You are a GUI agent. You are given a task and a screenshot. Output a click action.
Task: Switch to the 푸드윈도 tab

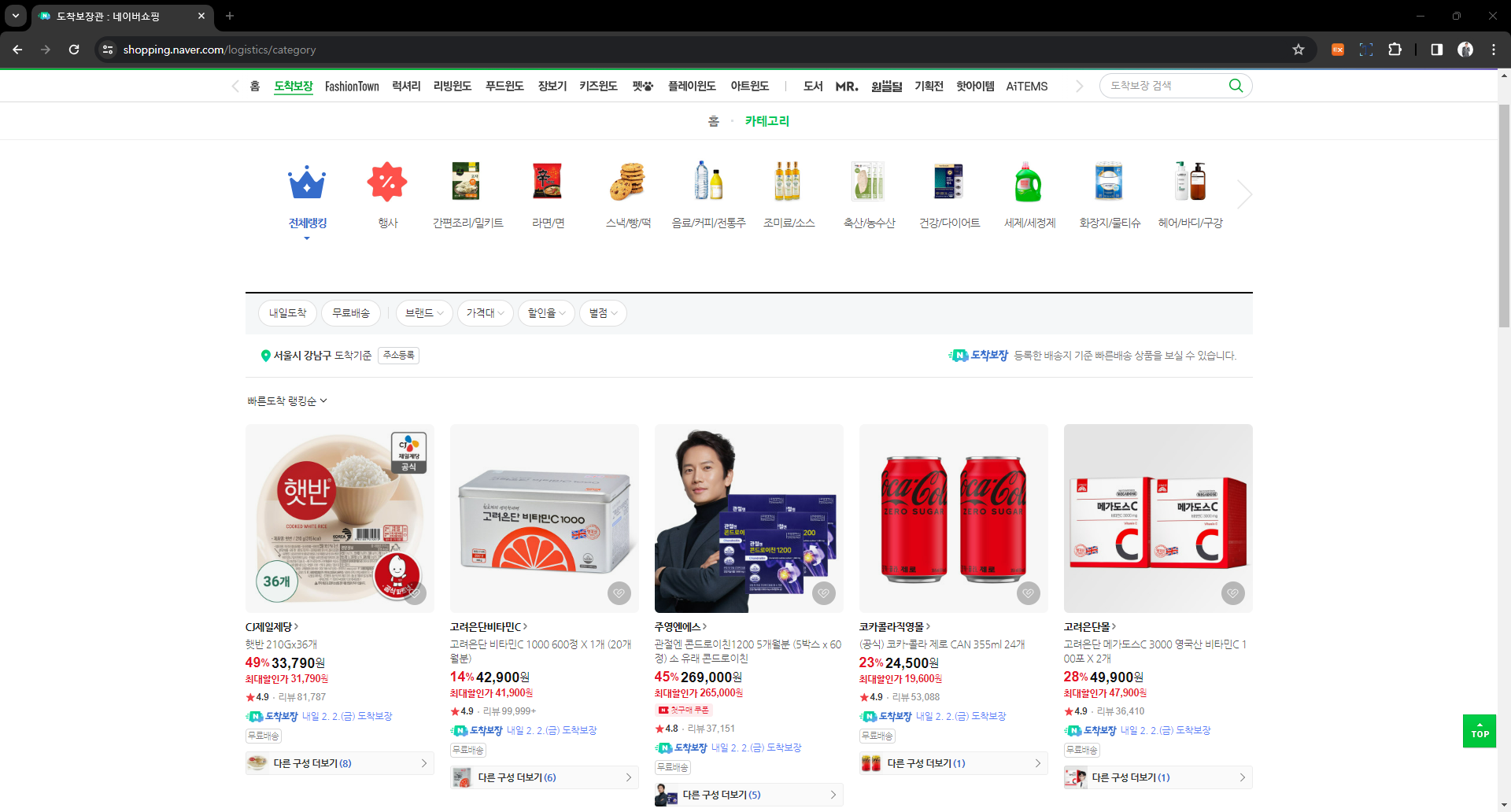tap(504, 87)
